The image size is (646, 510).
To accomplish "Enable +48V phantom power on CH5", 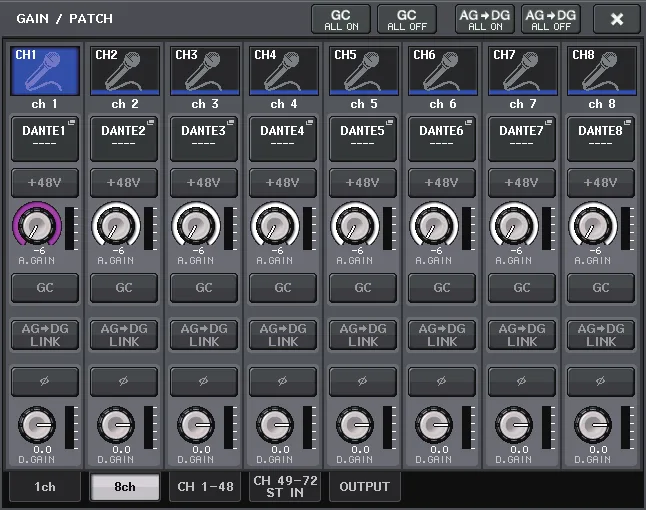I will (x=363, y=182).
